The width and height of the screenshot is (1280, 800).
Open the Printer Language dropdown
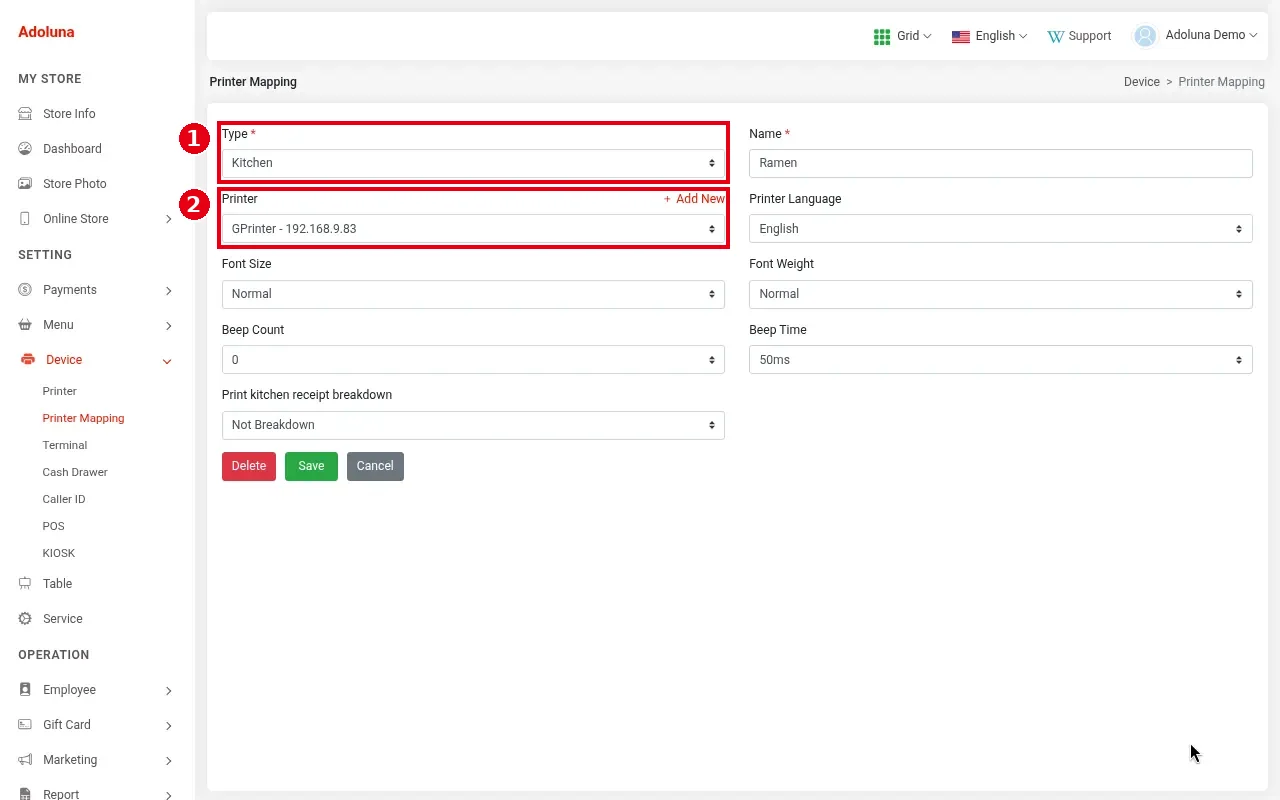click(1000, 229)
